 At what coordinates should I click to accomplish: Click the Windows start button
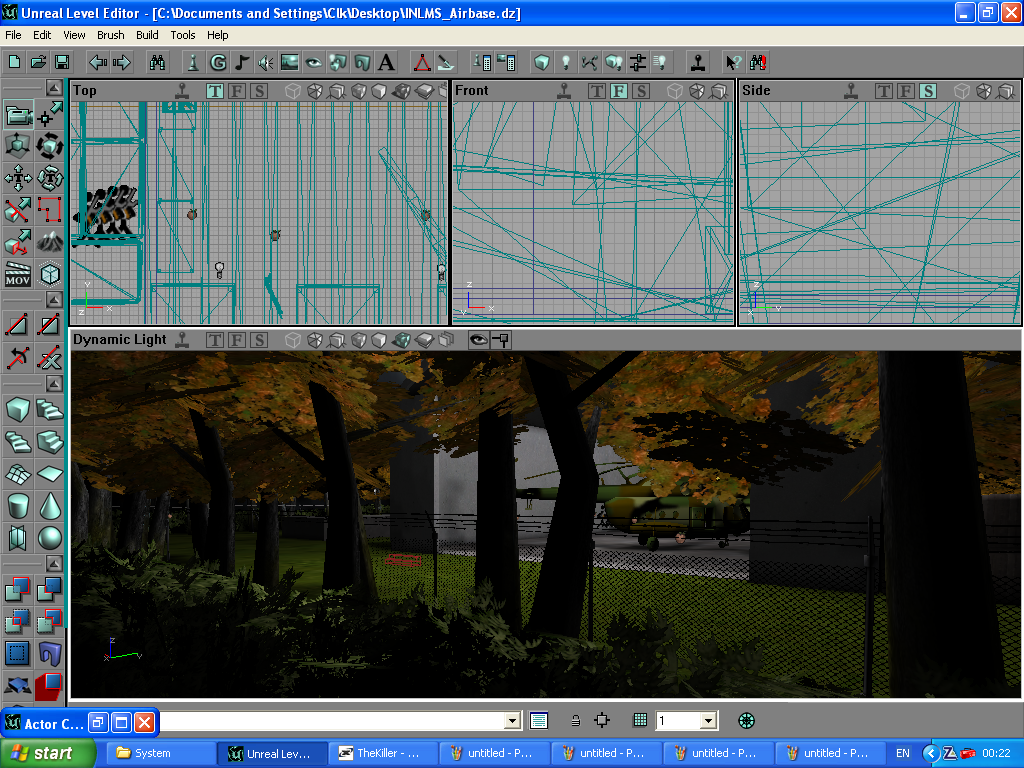[x=48, y=753]
